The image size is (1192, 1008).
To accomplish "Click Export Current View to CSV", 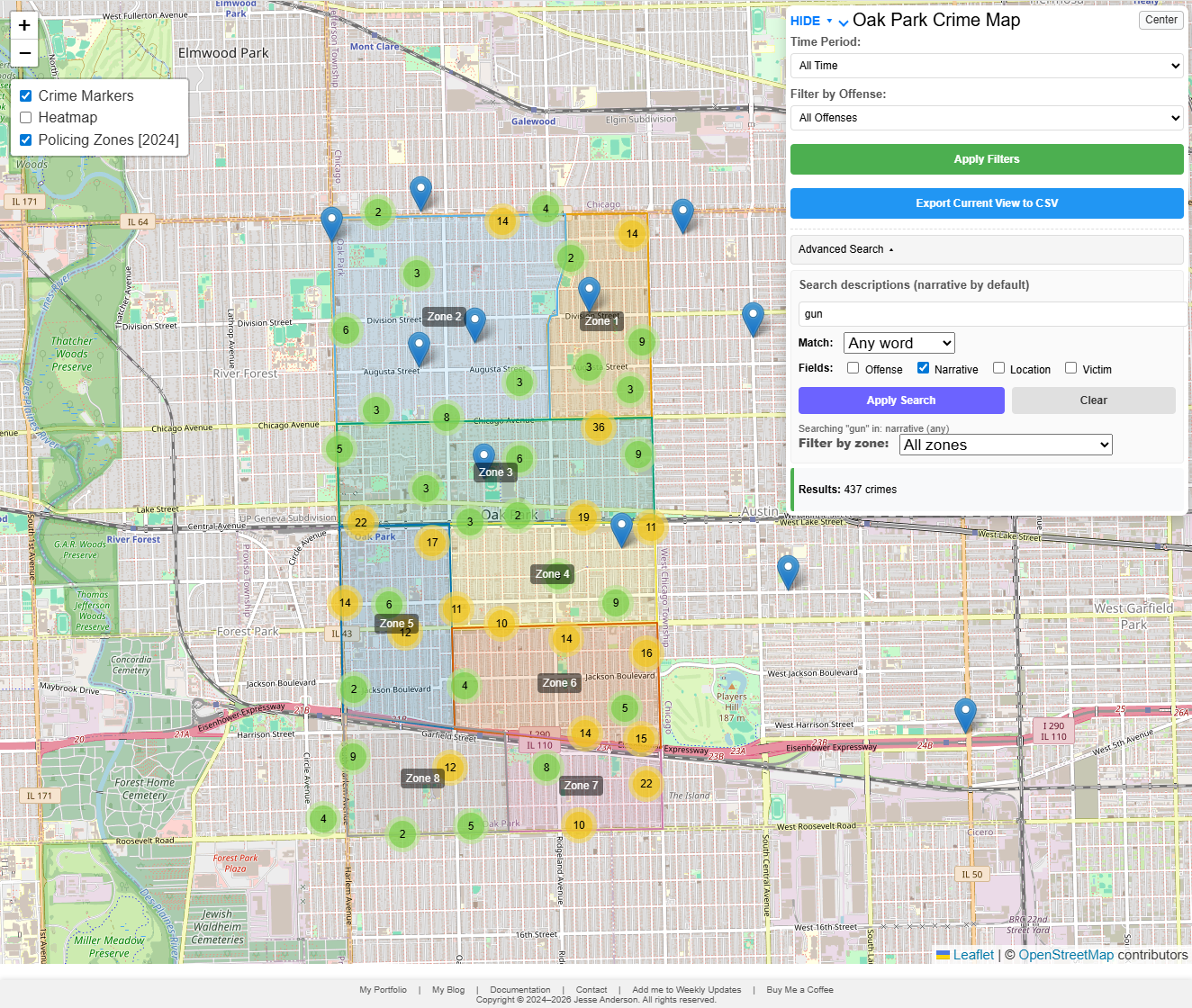I will [x=987, y=203].
